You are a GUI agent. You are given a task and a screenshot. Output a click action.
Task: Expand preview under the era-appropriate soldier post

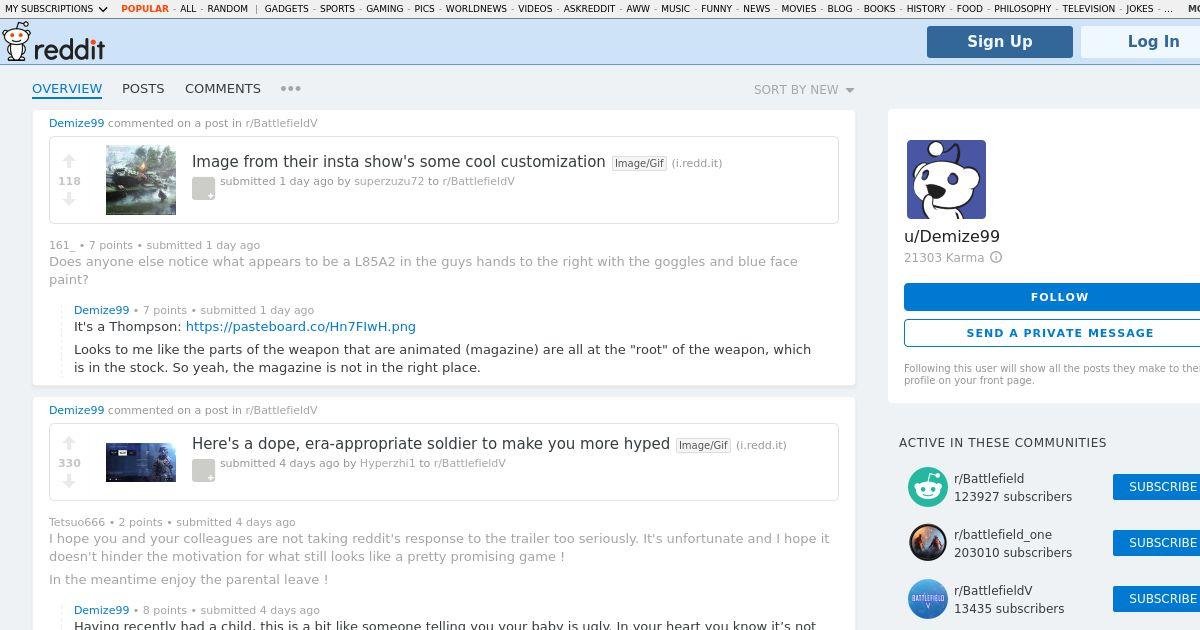click(x=203, y=470)
